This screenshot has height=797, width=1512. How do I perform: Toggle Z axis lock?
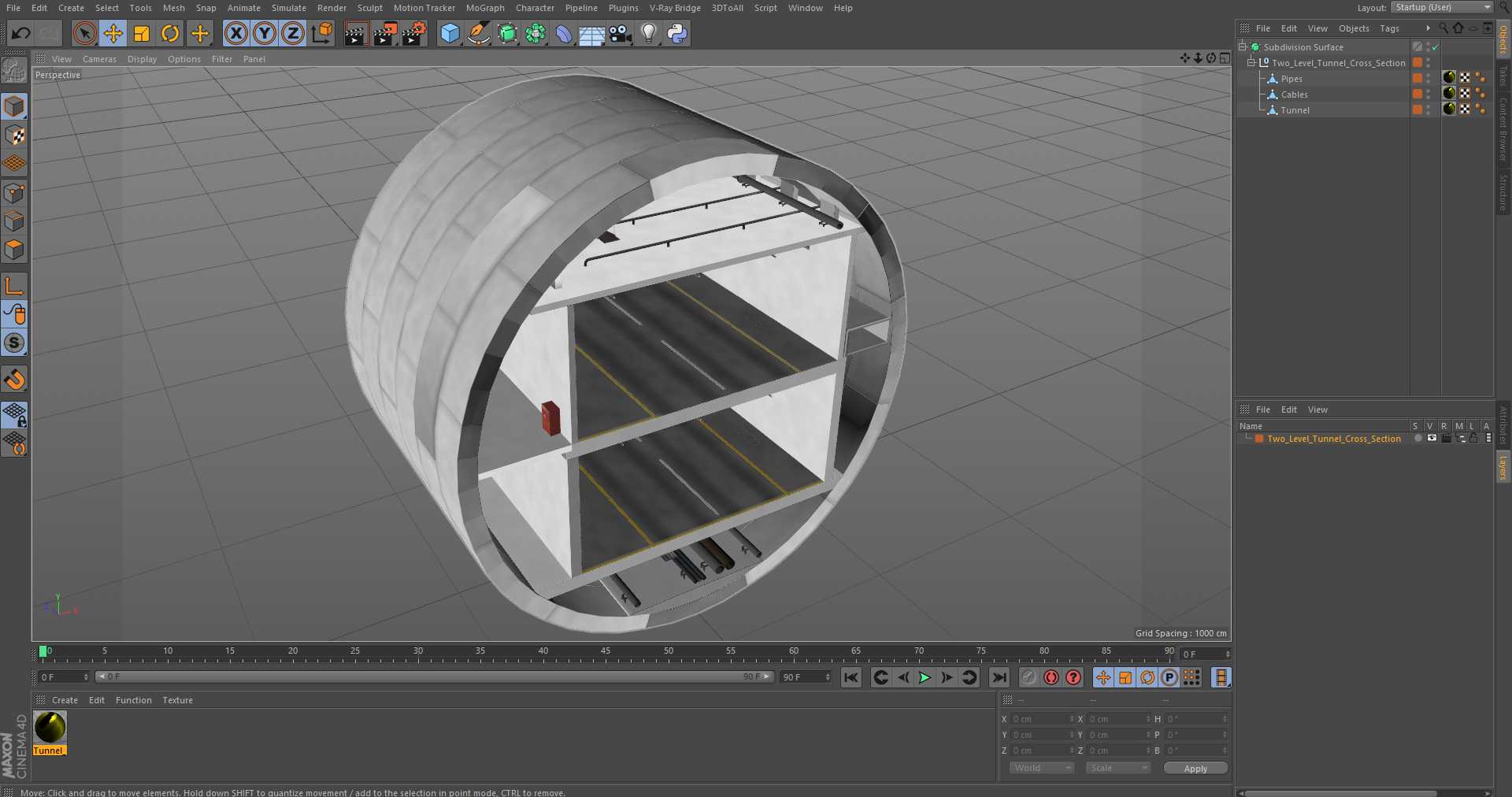[x=293, y=33]
